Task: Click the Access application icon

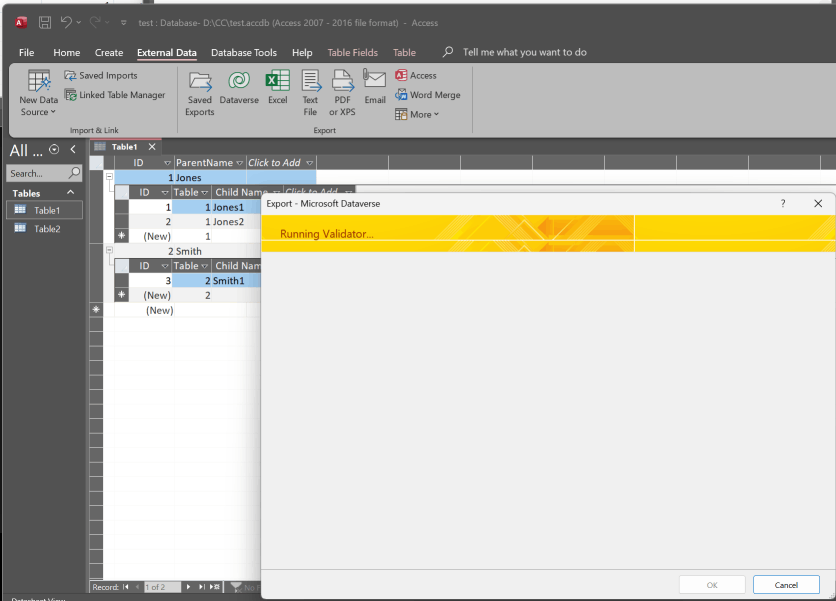Action: [21, 22]
